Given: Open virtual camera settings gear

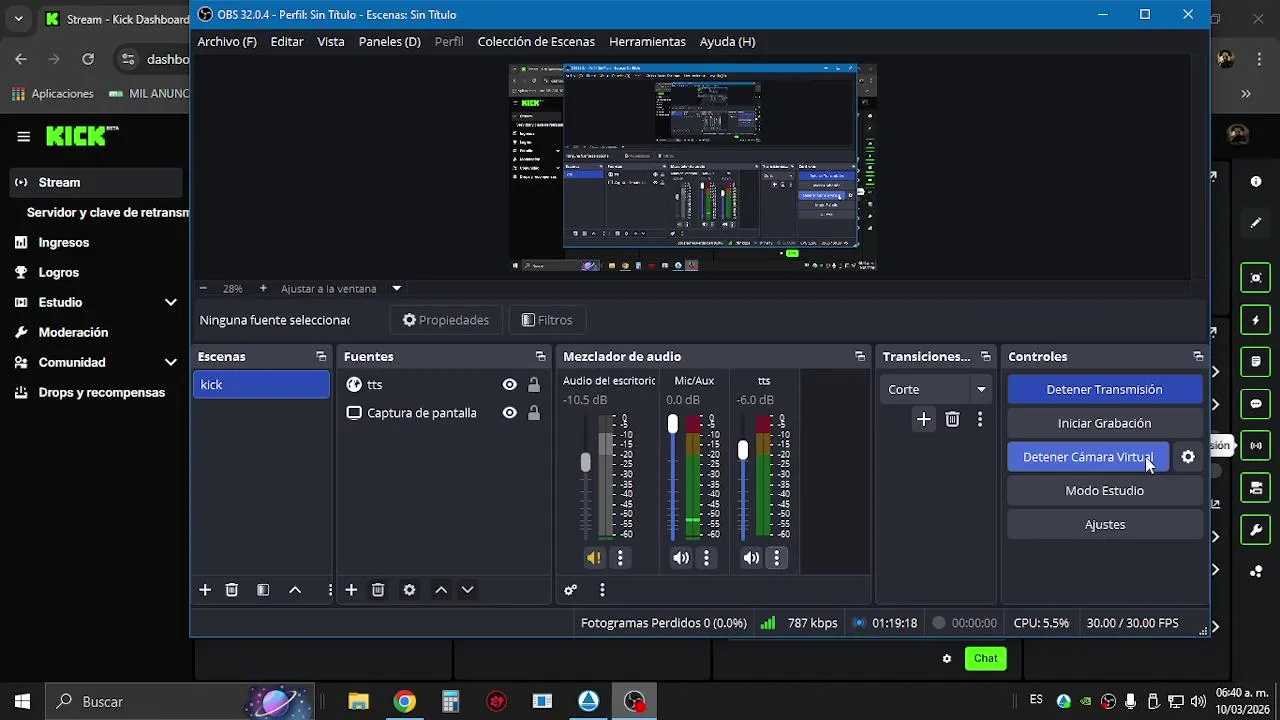Looking at the screenshot, I should coord(1188,457).
